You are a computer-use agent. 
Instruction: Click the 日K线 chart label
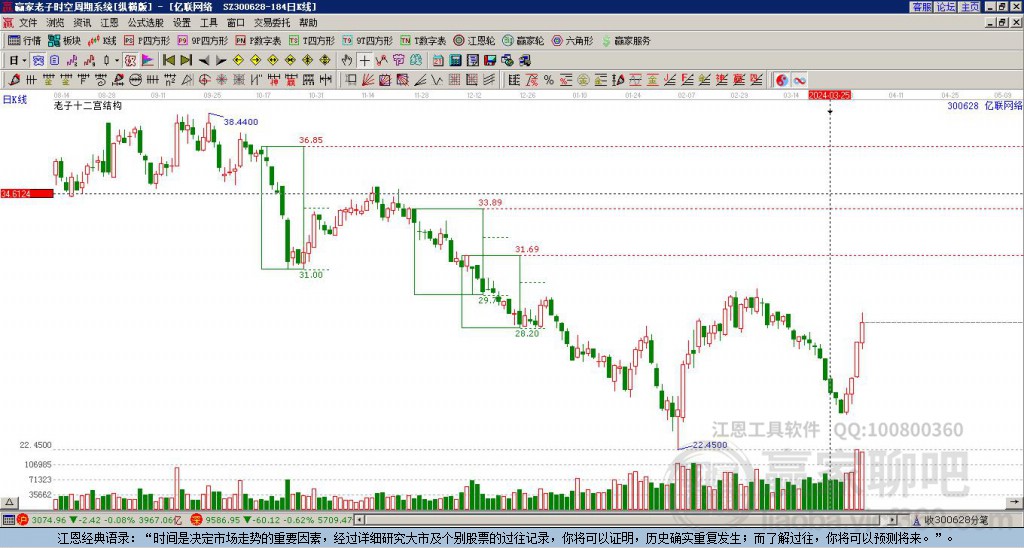pos(15,99)
